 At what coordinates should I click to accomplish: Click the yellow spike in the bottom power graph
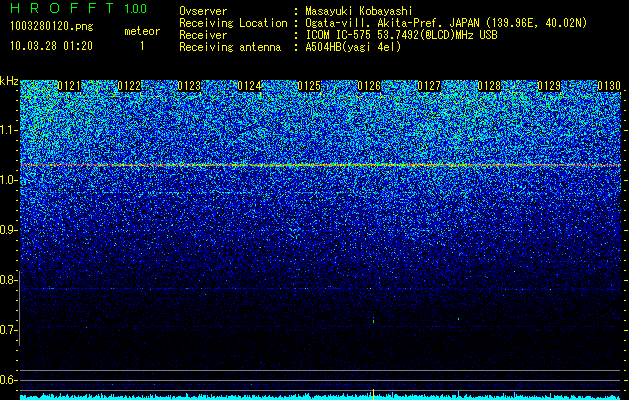coord(373,393)
